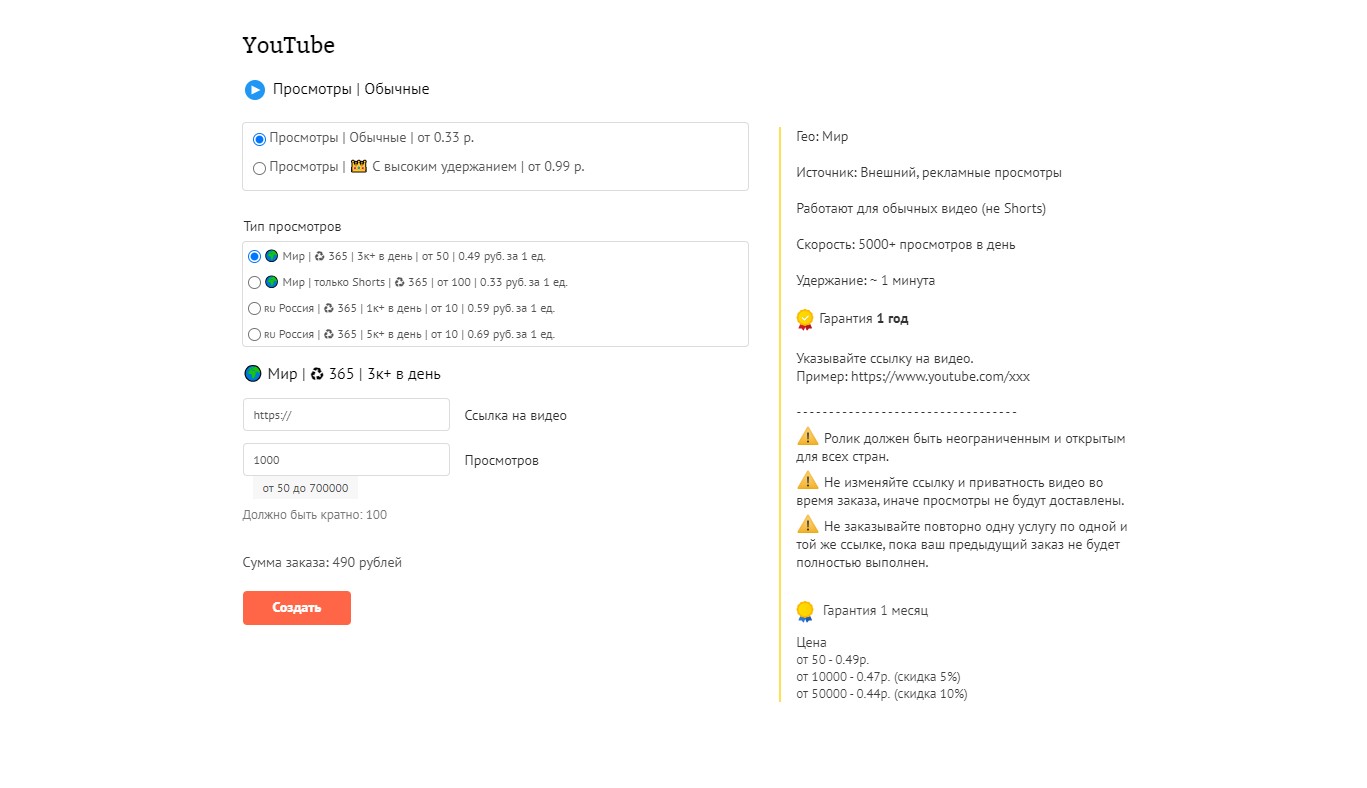Click the blue play icon near Просмотры heading

point(255,90)
